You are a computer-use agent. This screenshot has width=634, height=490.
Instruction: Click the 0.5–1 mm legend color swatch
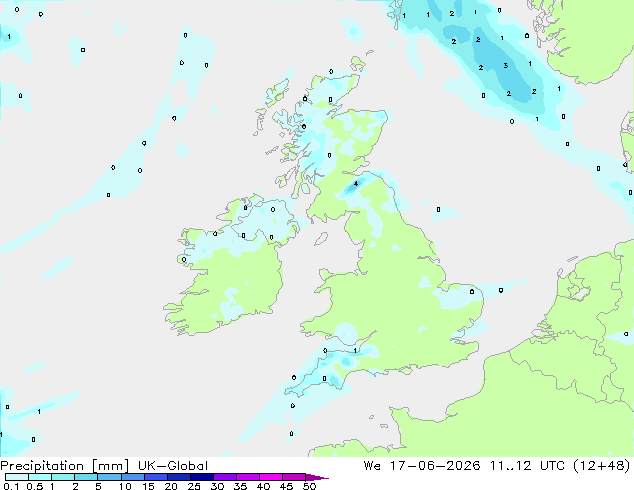(40, 477)
